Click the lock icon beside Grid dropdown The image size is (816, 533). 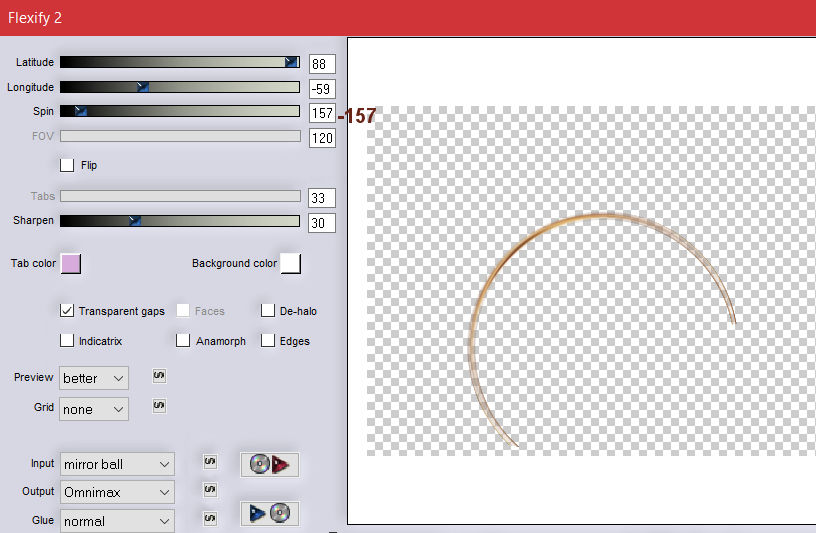tap(159, 405)
